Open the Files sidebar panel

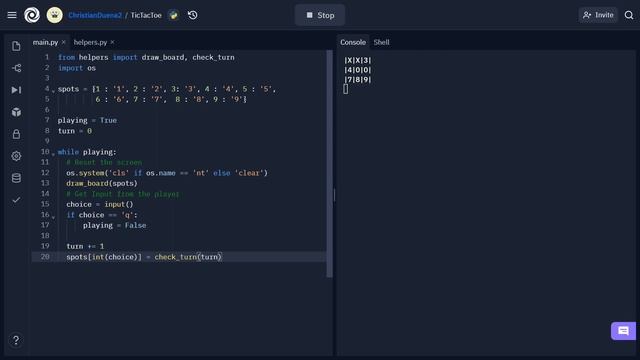coord(16,46)
